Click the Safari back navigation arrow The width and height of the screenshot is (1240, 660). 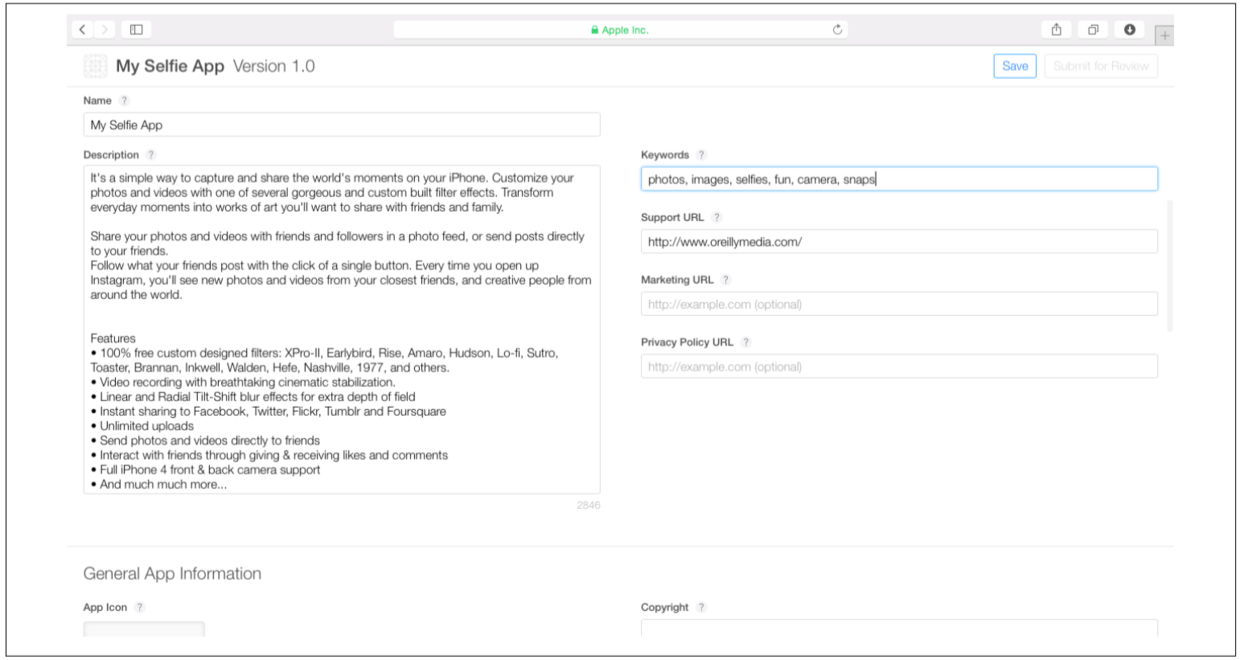pyautogui.click(x=83, y=30)
